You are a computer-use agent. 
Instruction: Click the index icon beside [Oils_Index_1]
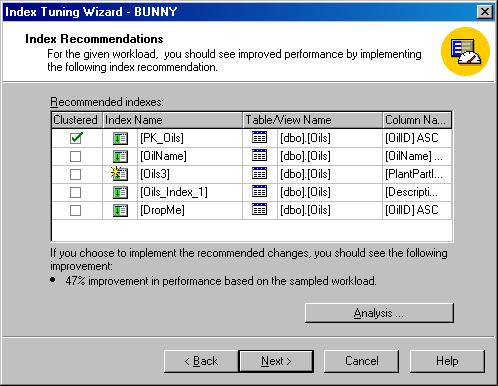(x=120, y=192)
